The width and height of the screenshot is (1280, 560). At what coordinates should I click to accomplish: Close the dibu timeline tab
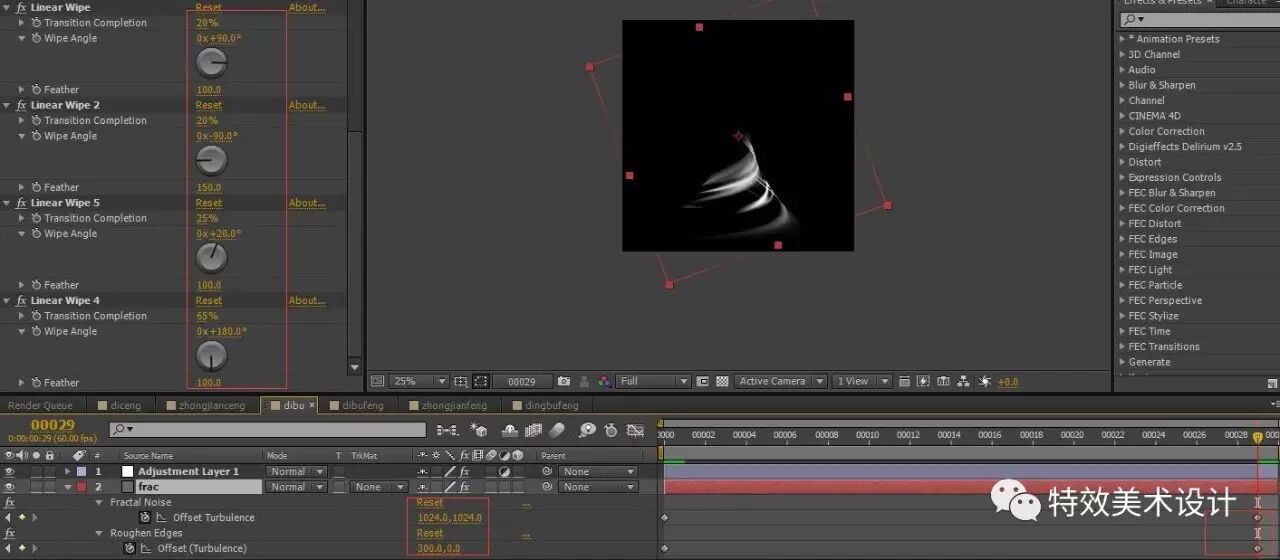(312, 405)
